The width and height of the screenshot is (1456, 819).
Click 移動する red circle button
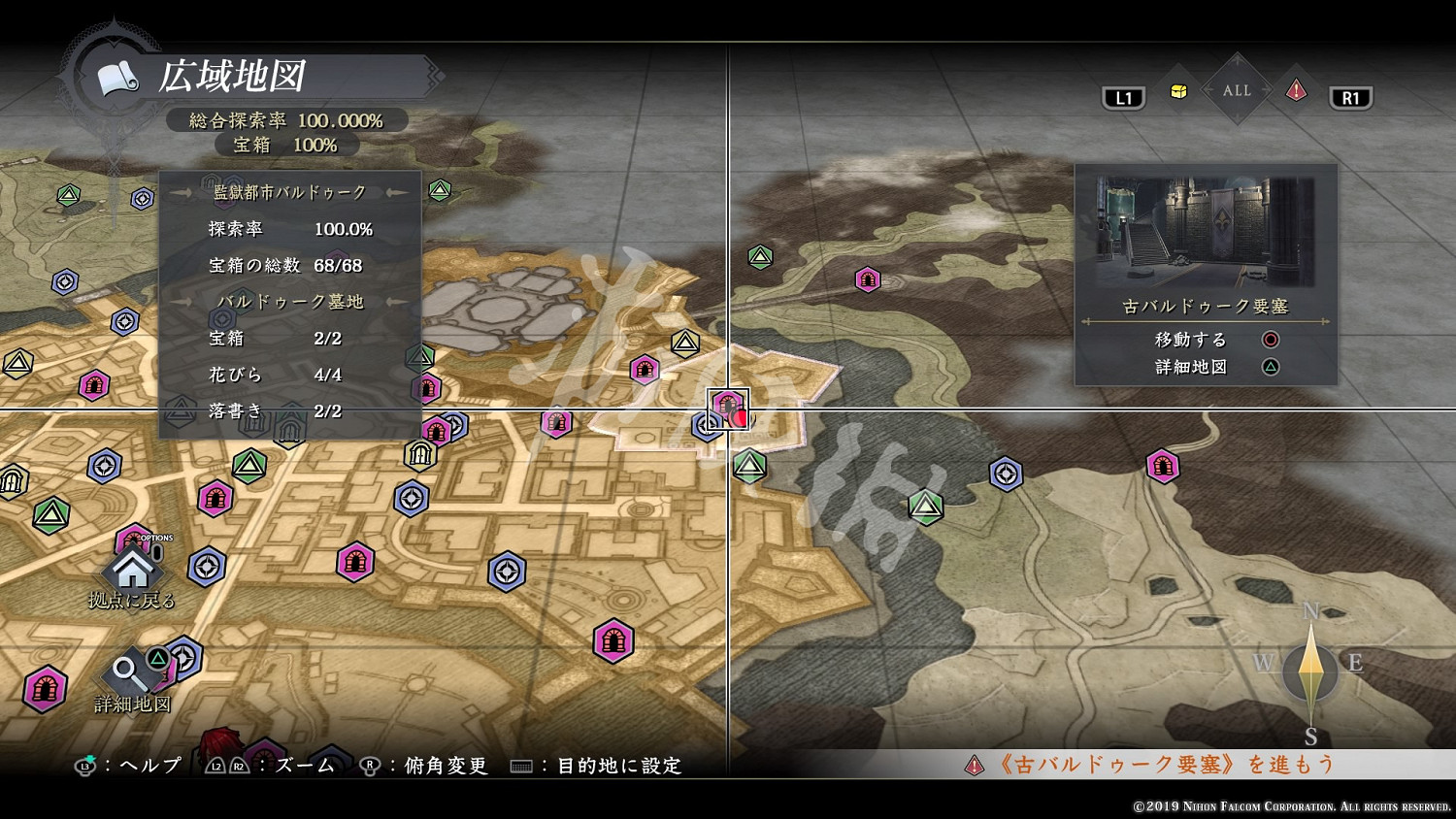1270,340
